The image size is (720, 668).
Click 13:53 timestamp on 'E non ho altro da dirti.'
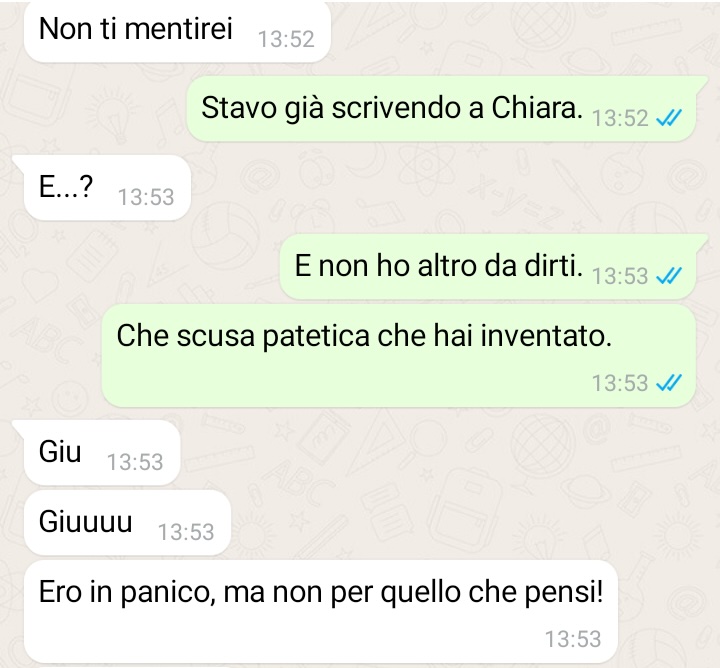coord(620,276)
